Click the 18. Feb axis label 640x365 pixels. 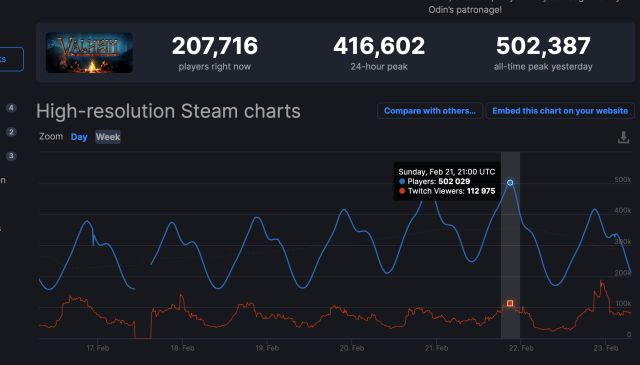point(182,348)
